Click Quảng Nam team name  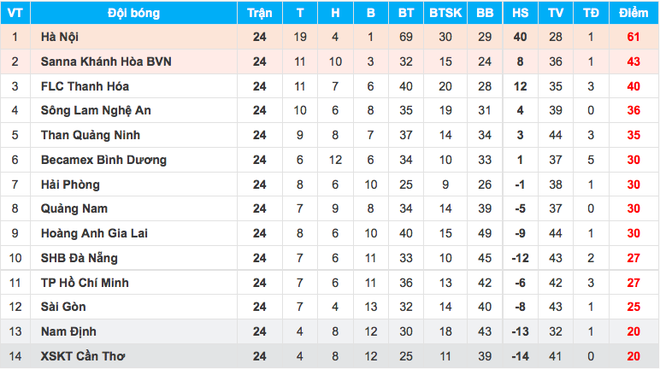point(74,209)
